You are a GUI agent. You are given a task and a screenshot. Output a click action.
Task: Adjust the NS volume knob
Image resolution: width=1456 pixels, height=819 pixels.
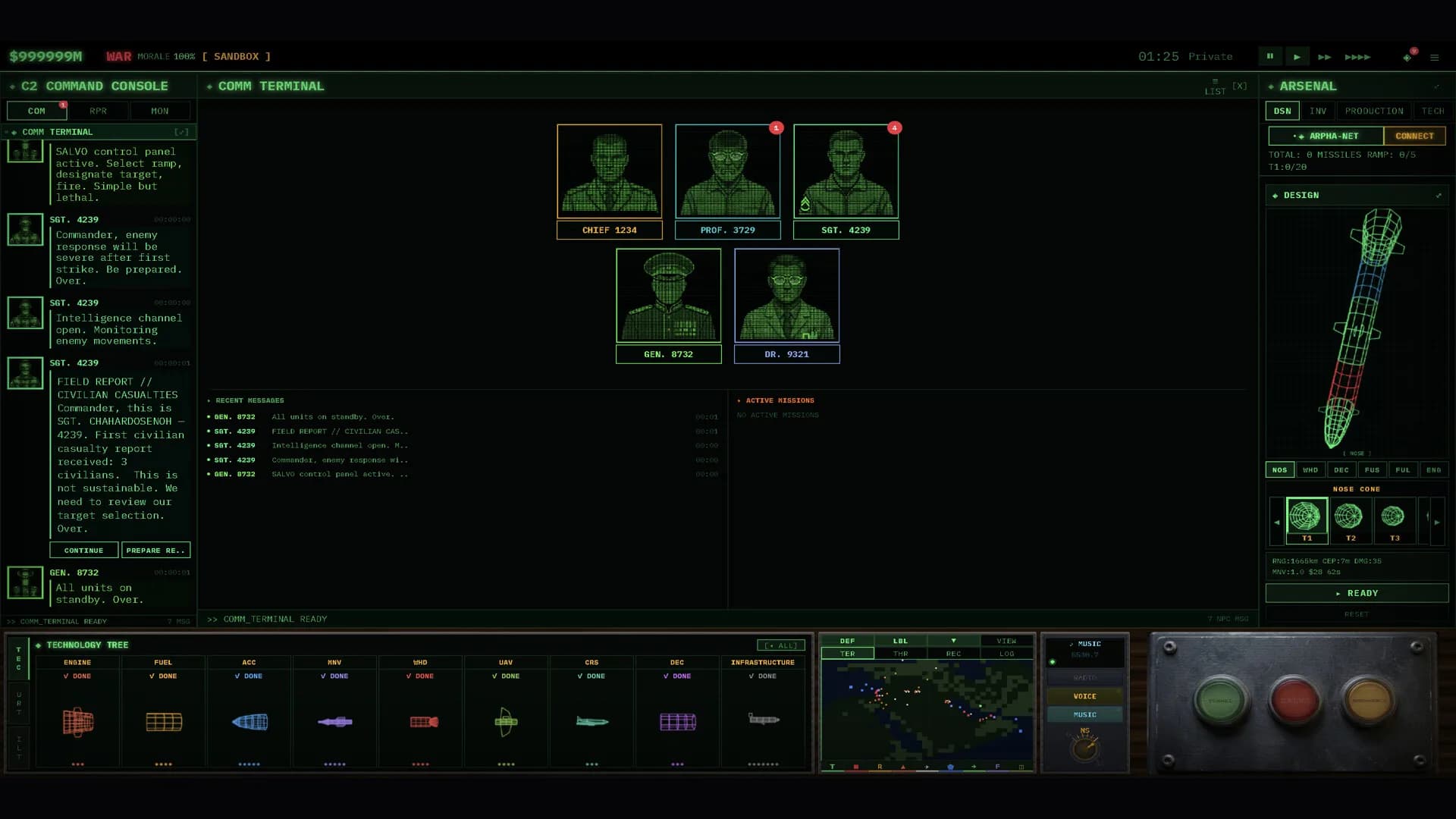(1084, 749)
